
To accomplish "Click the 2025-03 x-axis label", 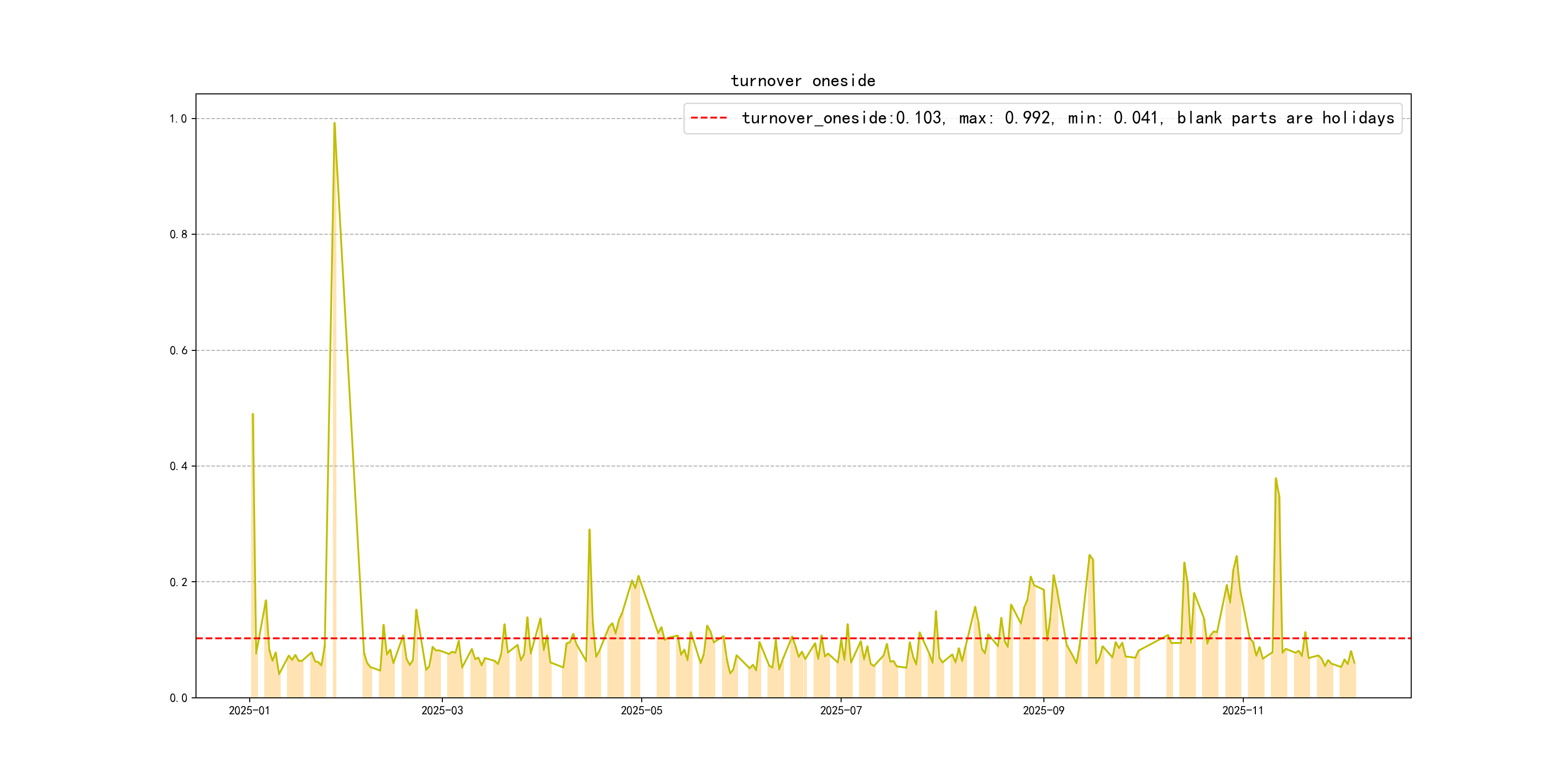I will 442,710.
